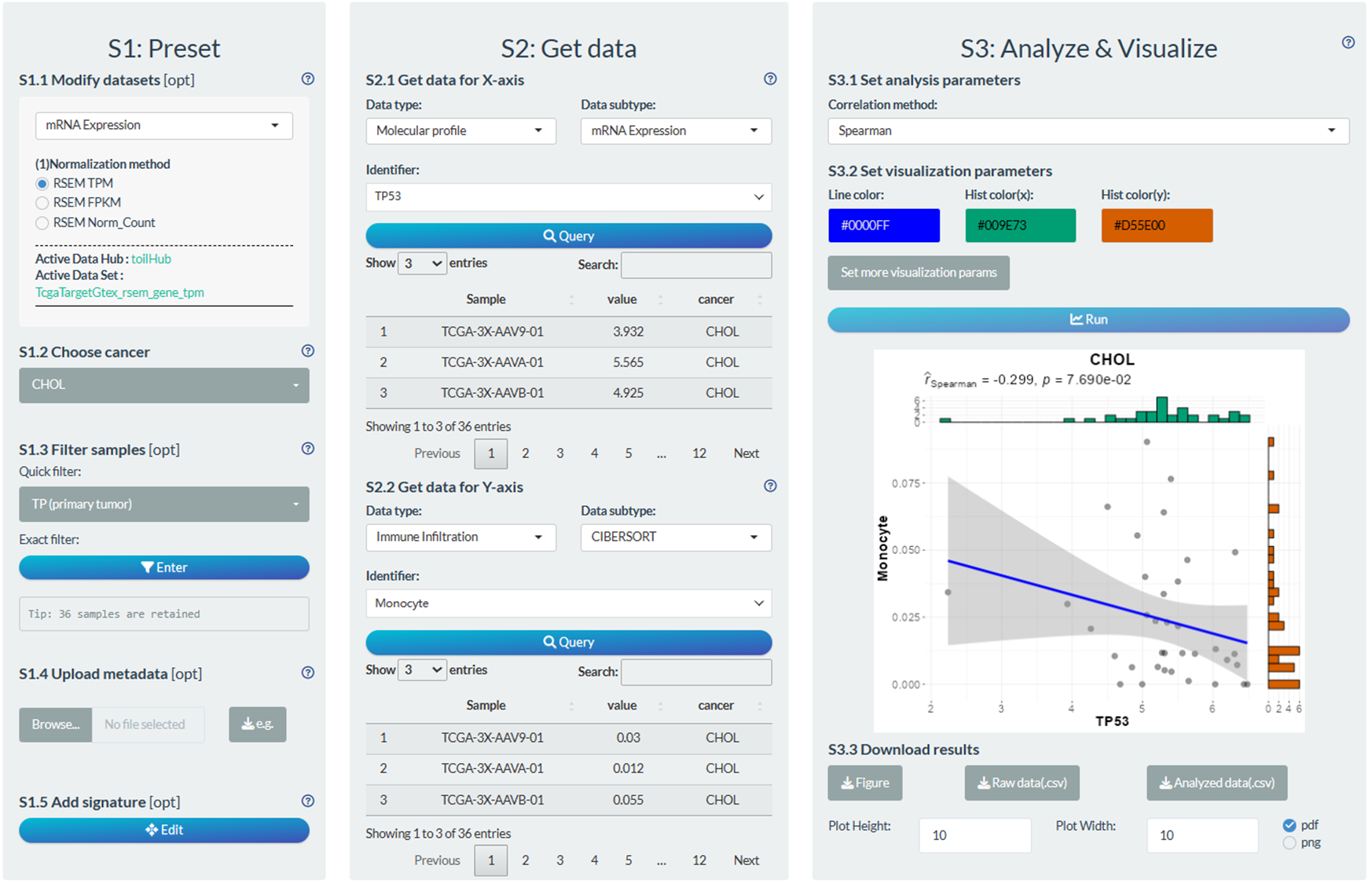Open help icon in S3 Analyze & Visualize header

1348,42
